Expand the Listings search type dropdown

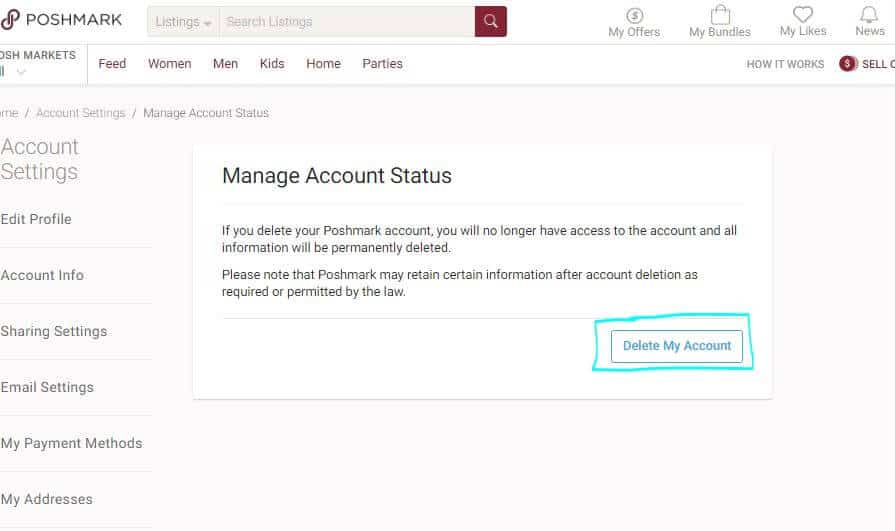183,22
